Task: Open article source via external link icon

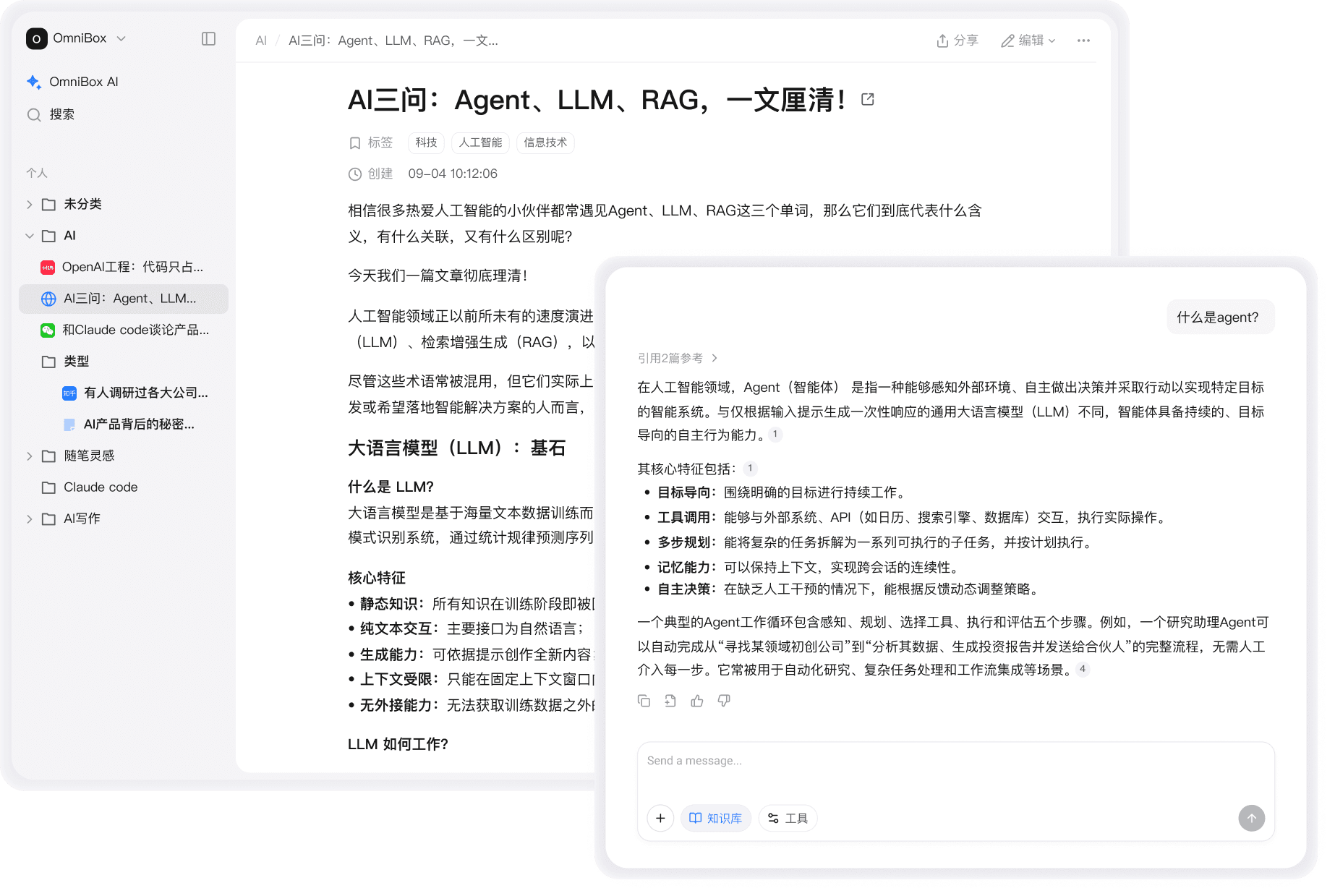Action: 868,100
